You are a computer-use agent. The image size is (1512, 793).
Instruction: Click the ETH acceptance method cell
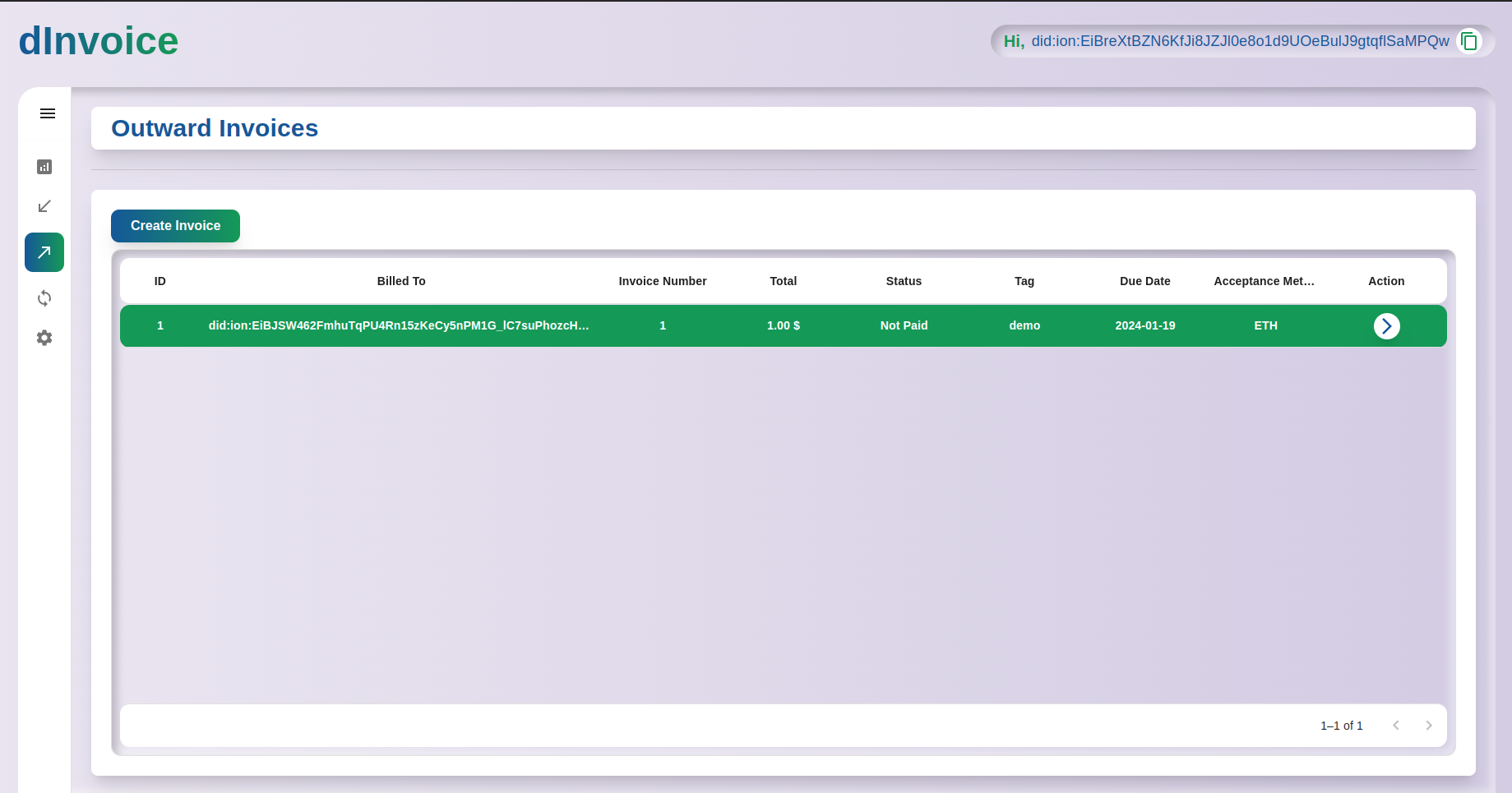[x=1266, y=325]
